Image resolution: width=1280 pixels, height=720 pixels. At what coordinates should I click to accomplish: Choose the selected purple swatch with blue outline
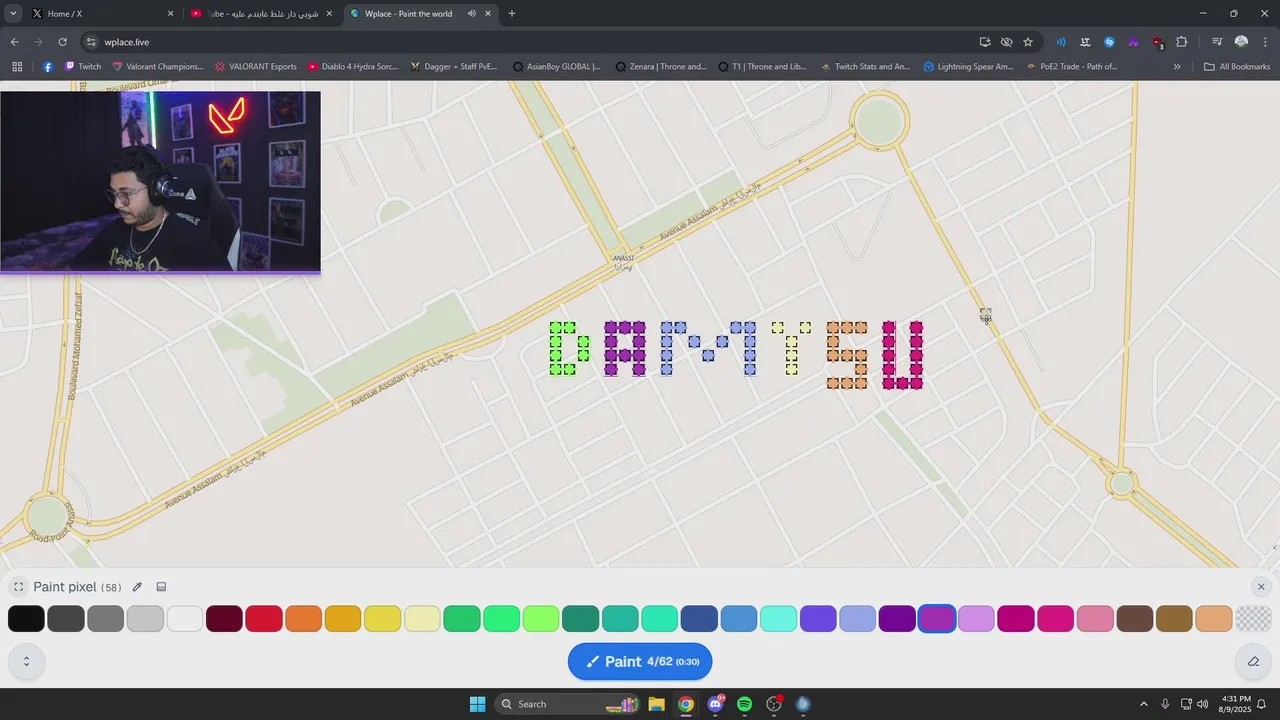937,619
